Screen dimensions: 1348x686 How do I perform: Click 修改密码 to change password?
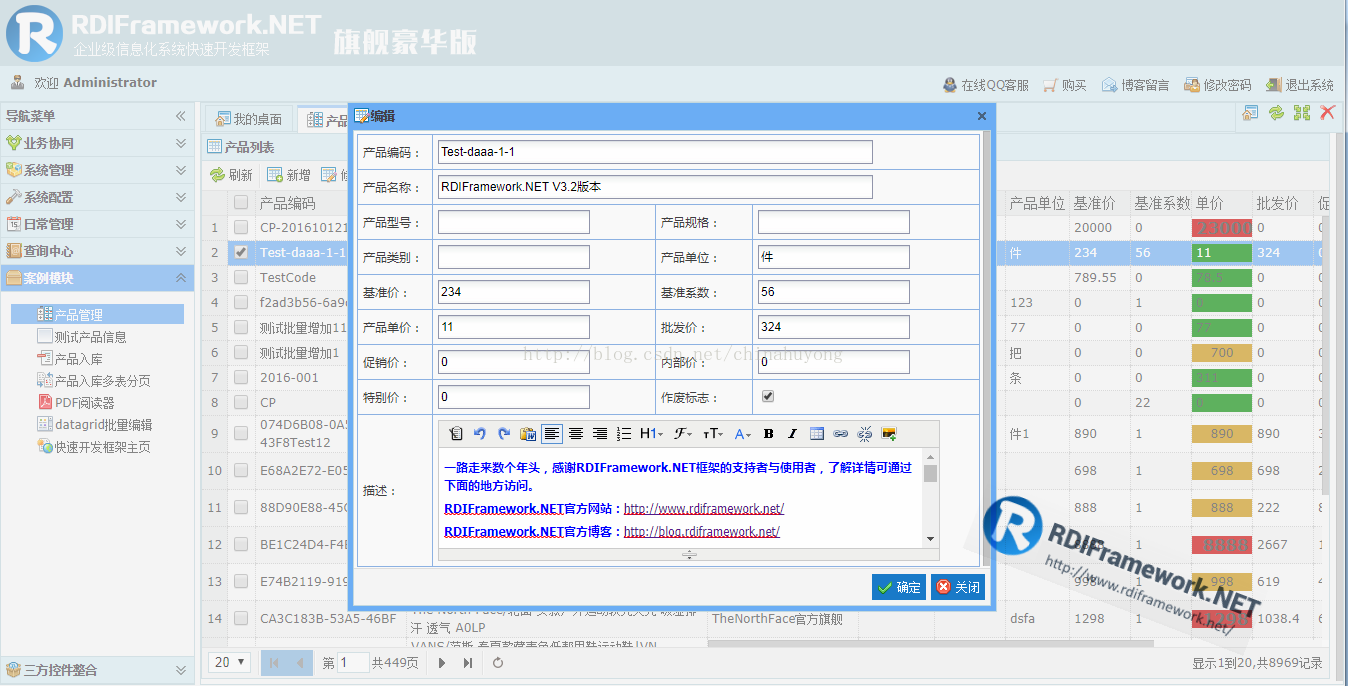[x=1217, y=85]
